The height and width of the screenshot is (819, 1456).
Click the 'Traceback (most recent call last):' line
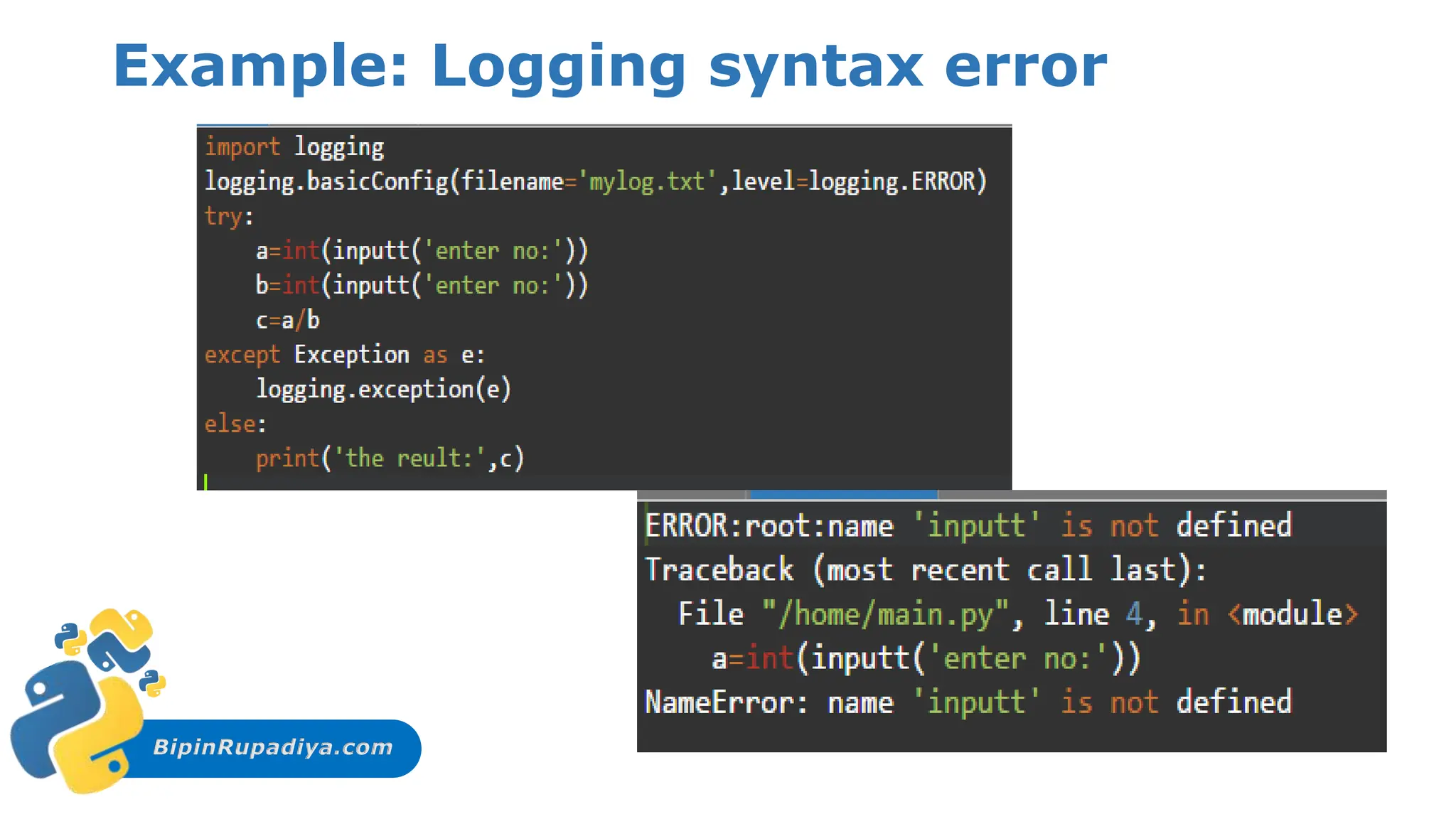tap(926, 570)
